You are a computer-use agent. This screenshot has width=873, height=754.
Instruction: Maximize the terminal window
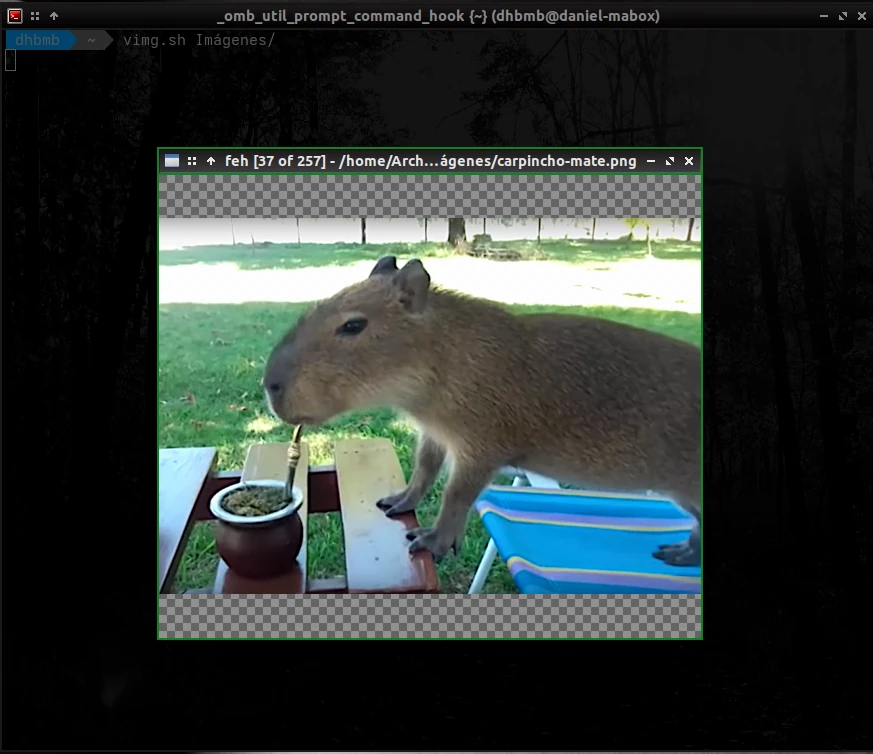(x=843, y=16)
